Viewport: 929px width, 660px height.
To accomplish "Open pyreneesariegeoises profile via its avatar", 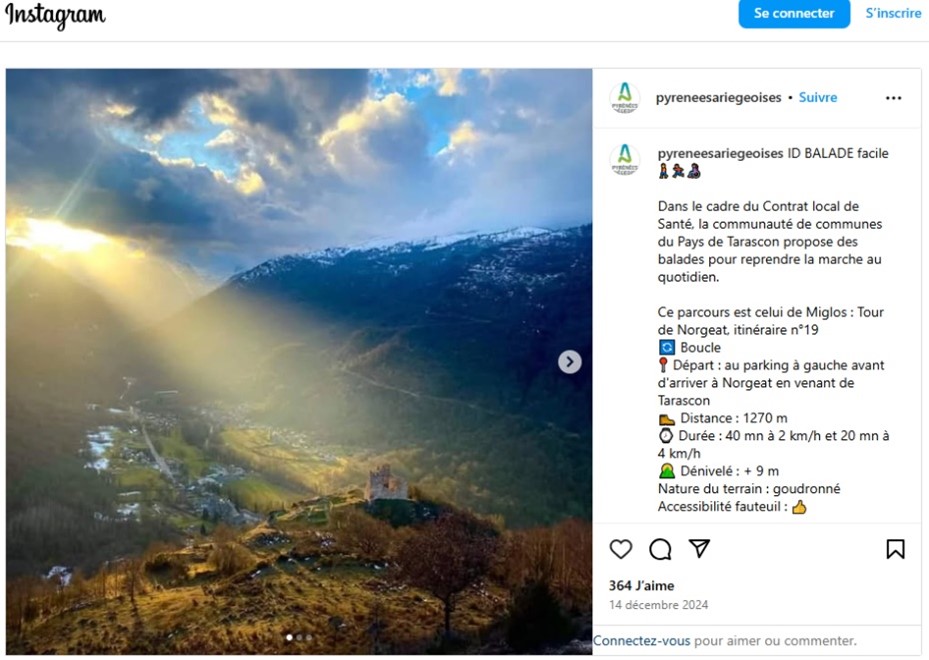I will [625, 97].
